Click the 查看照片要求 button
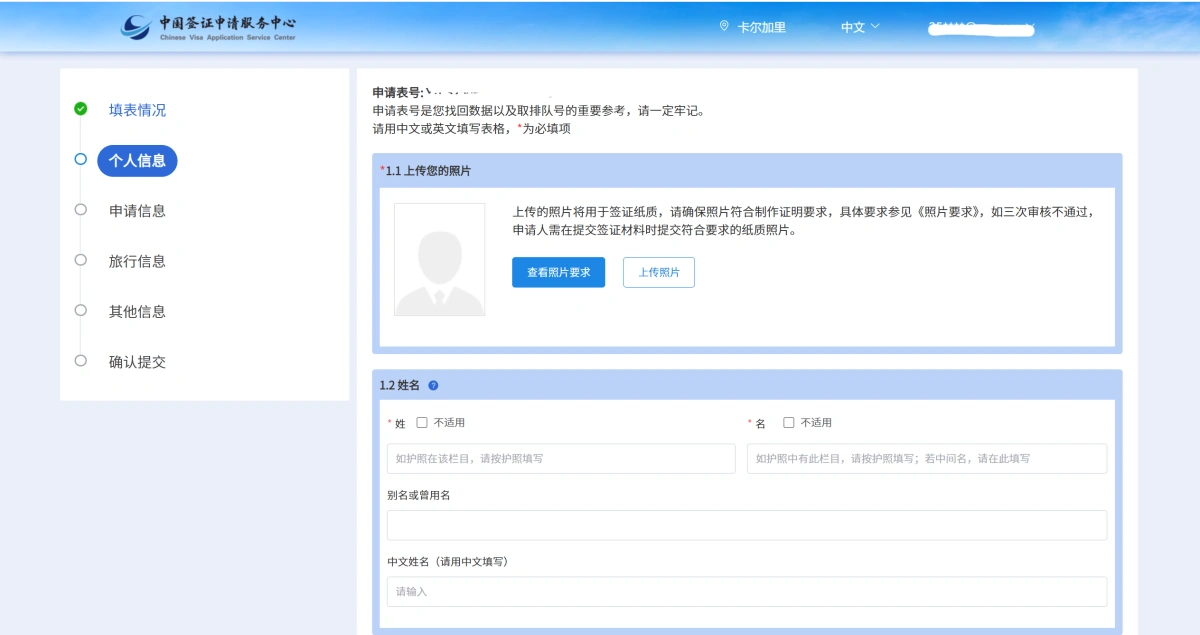This screenshot has height=635, width=1200. [558, 272]
